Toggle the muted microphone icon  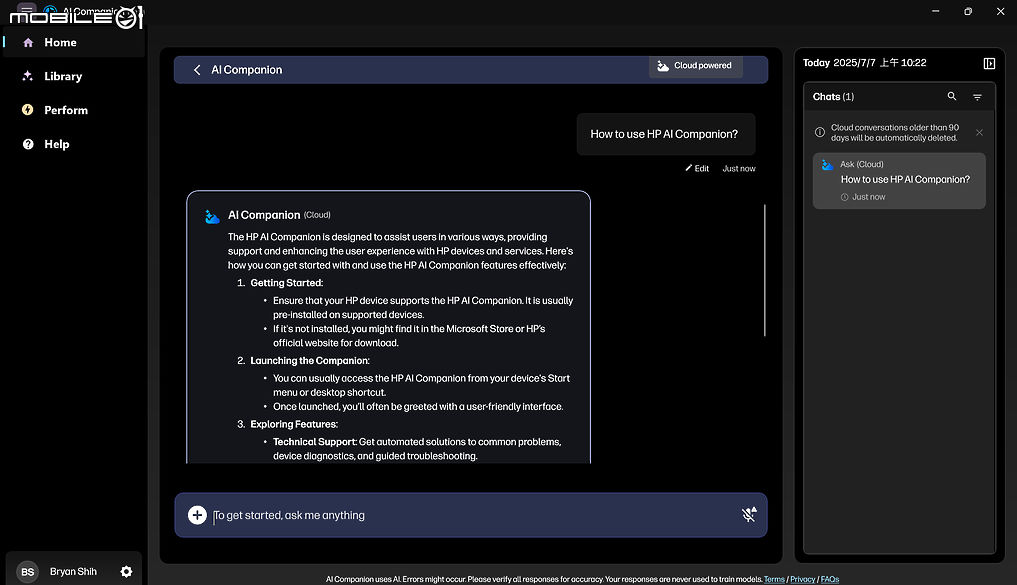749,514
